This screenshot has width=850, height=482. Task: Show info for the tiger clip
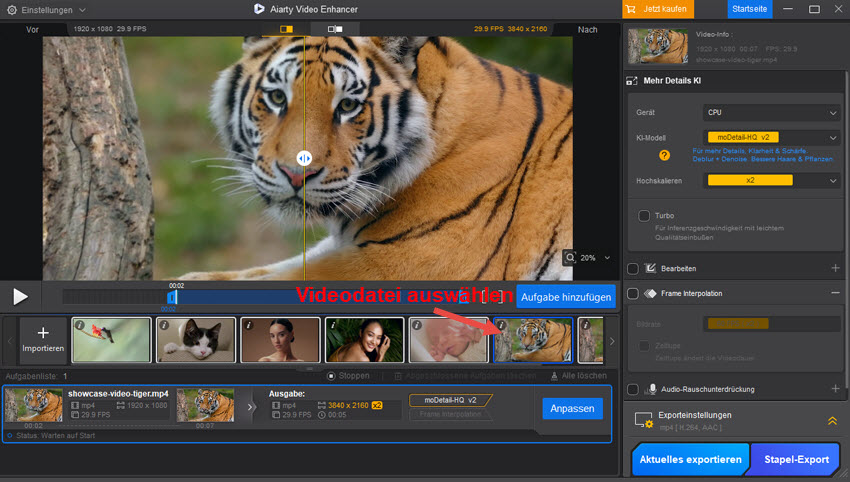tap(501, 325)
